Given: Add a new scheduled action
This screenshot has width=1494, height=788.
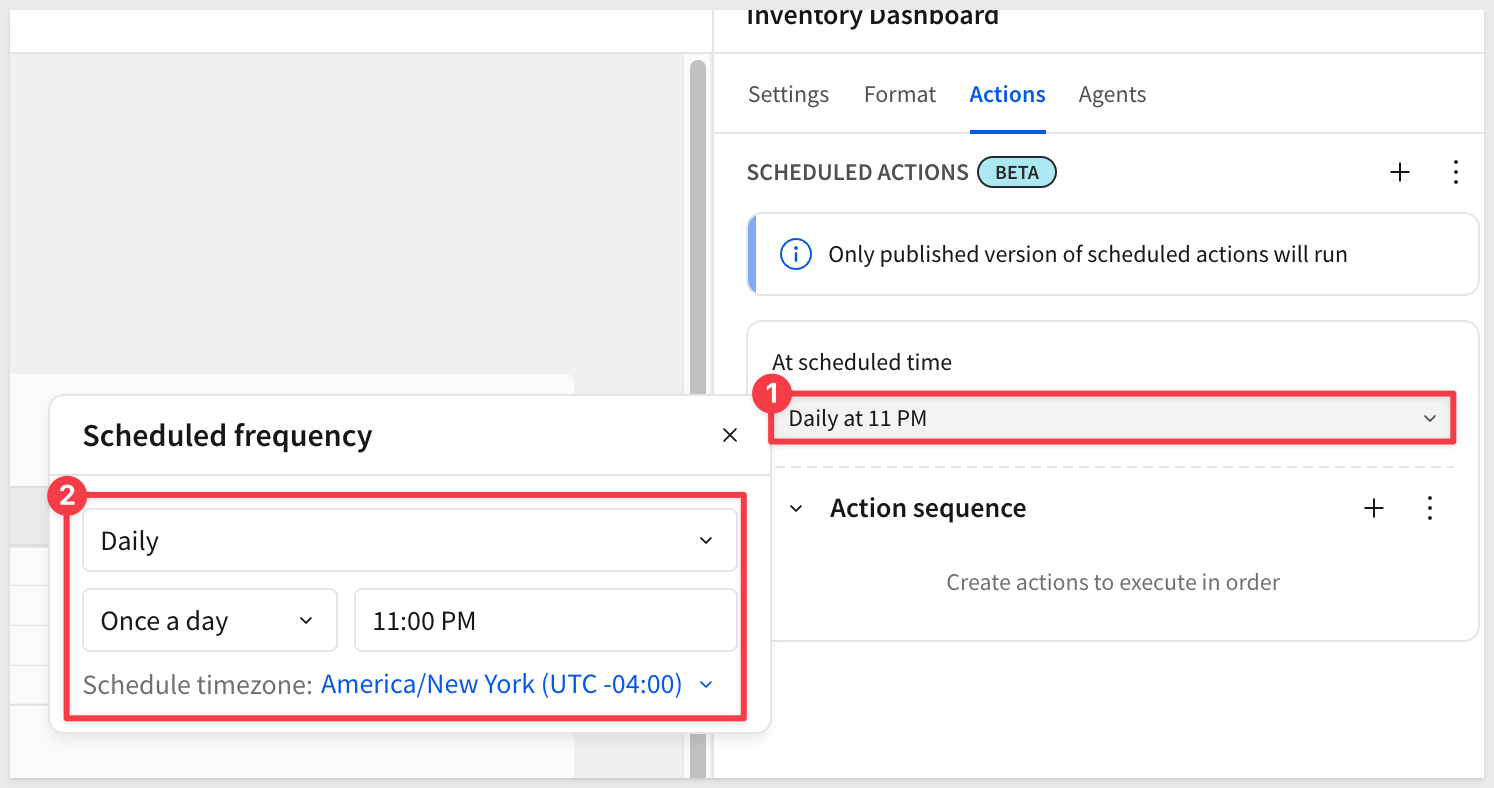Looking at the screenshot, I should coord(1400,173).
